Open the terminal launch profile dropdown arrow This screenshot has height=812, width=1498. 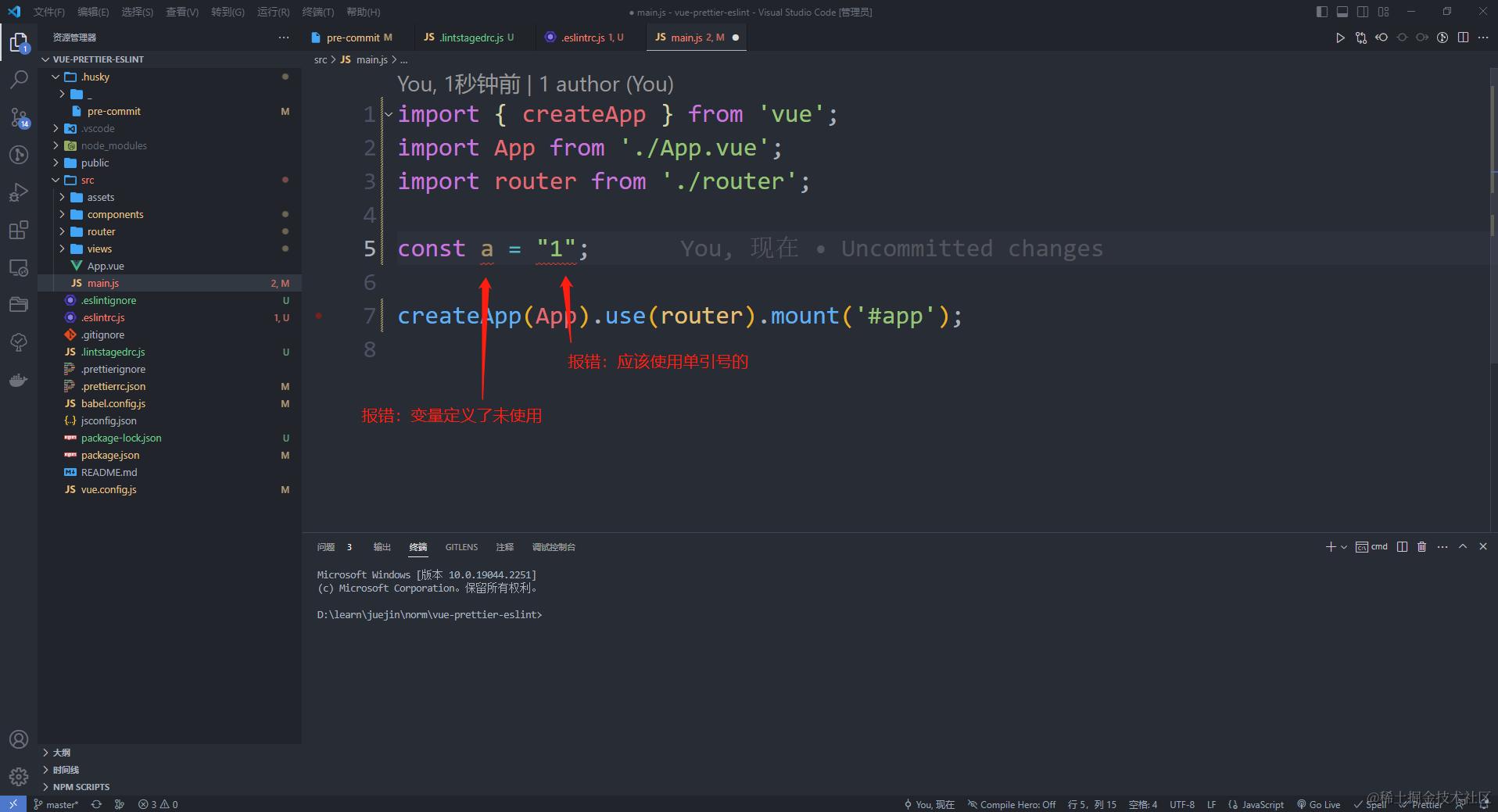pos(1344,547)
